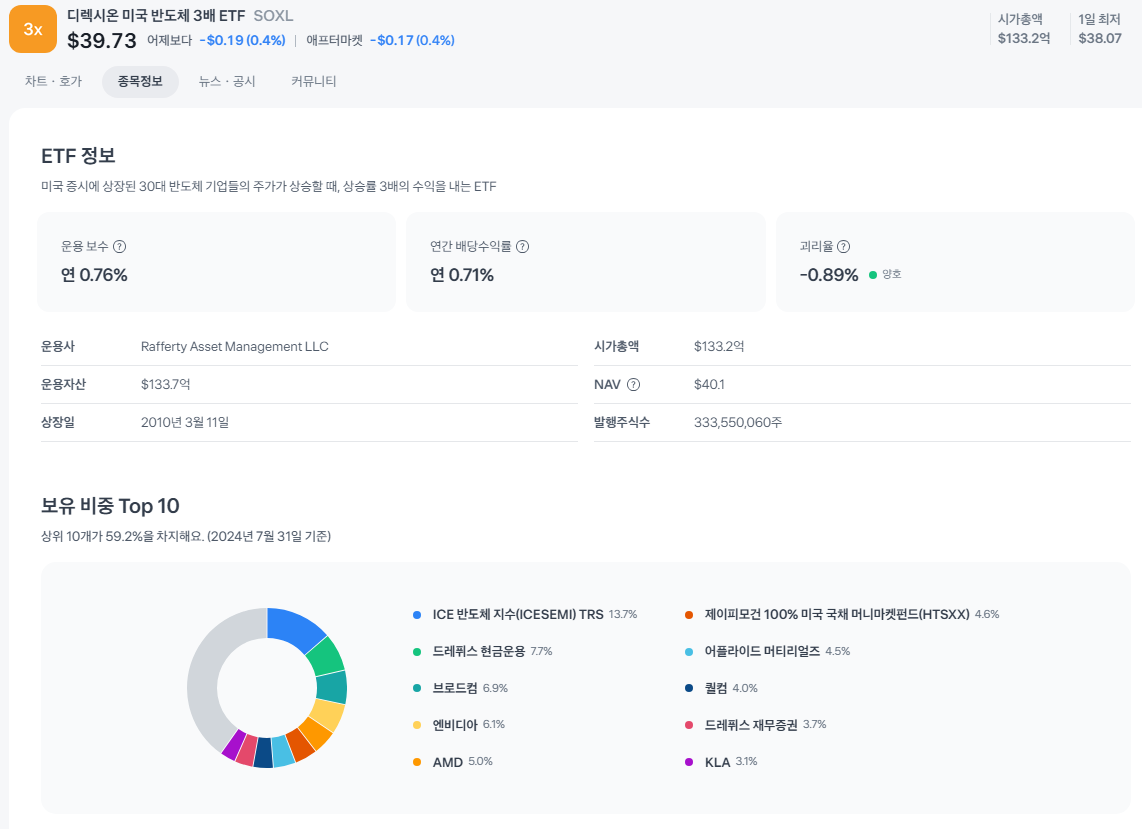This screenshot has height=829, width=1142.
Task: Click the 1일 최저 $38.07 value
Action: (x=1100, y=39)
